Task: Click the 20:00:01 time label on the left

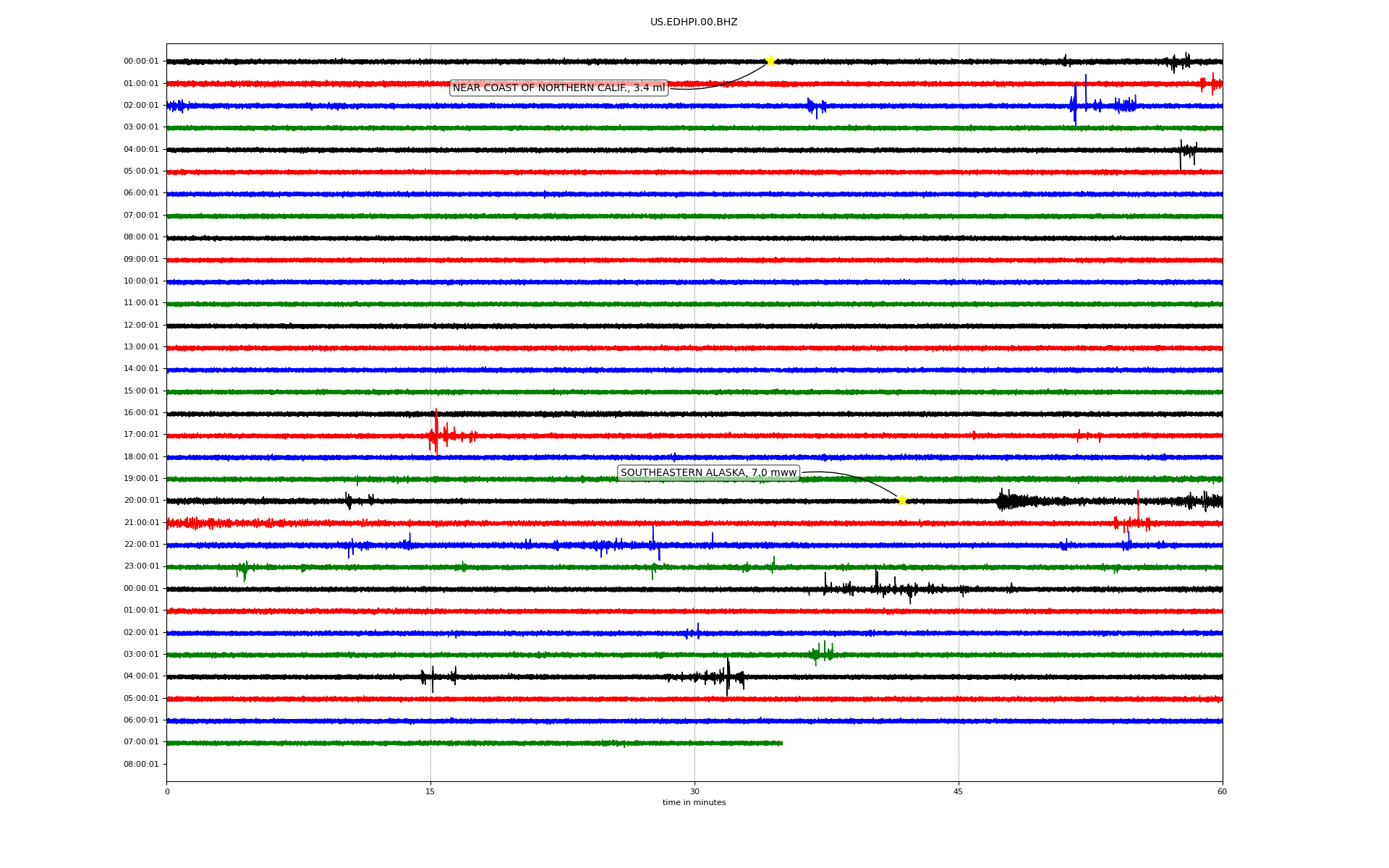Action: coord(141,501)
